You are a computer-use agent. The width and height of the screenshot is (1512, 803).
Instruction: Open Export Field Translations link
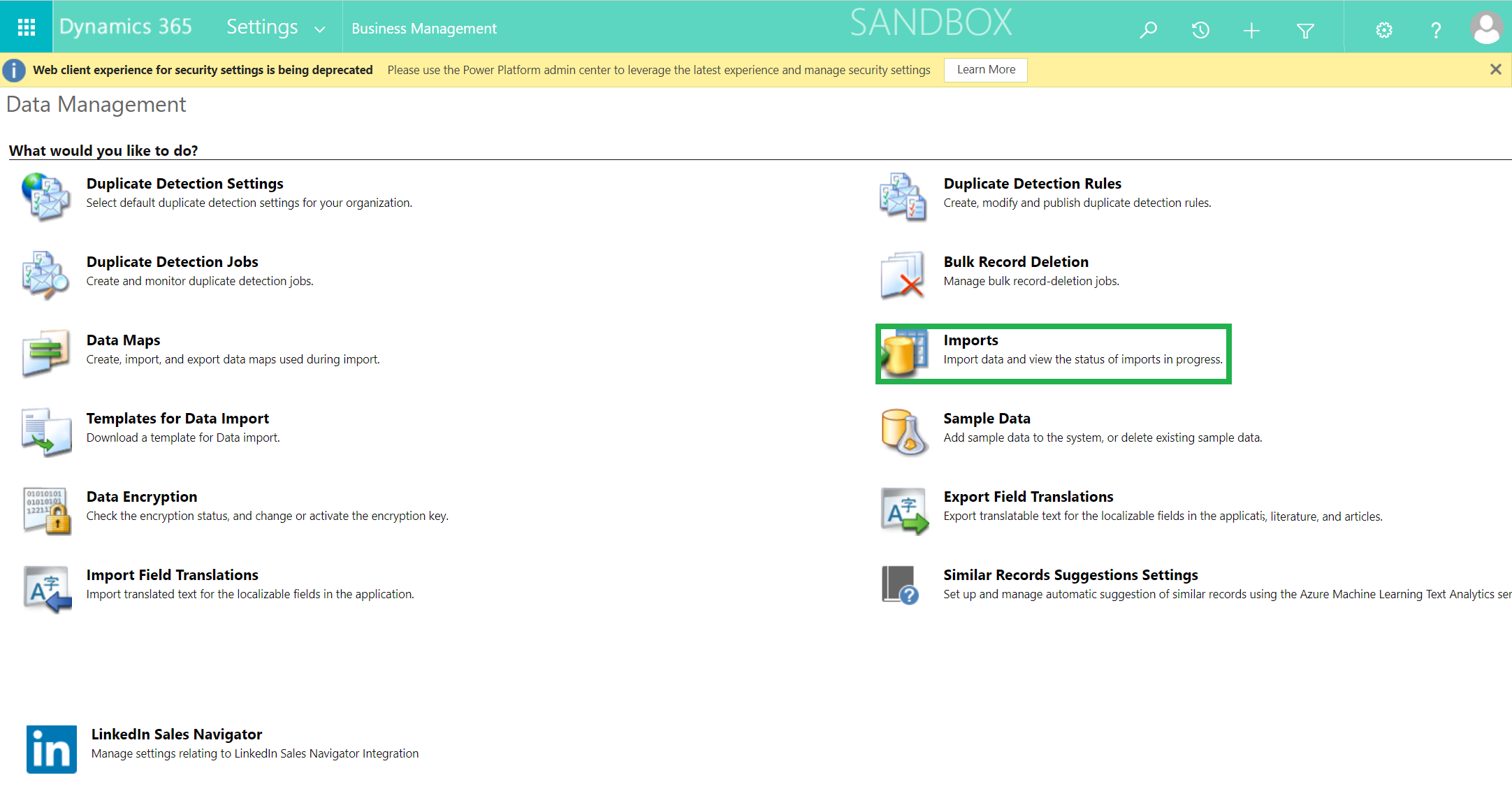pyautogui.click(x=1028, y=497)
